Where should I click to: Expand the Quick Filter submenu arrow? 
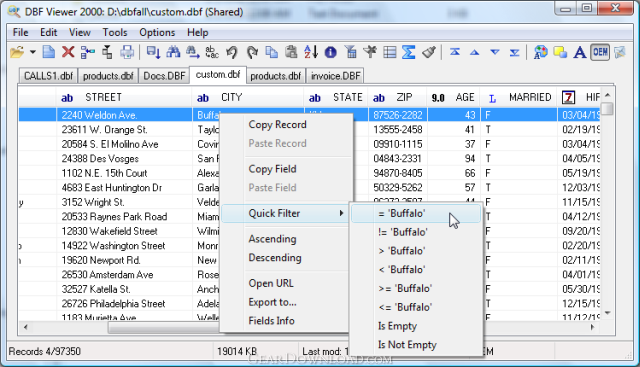[341, 213]
